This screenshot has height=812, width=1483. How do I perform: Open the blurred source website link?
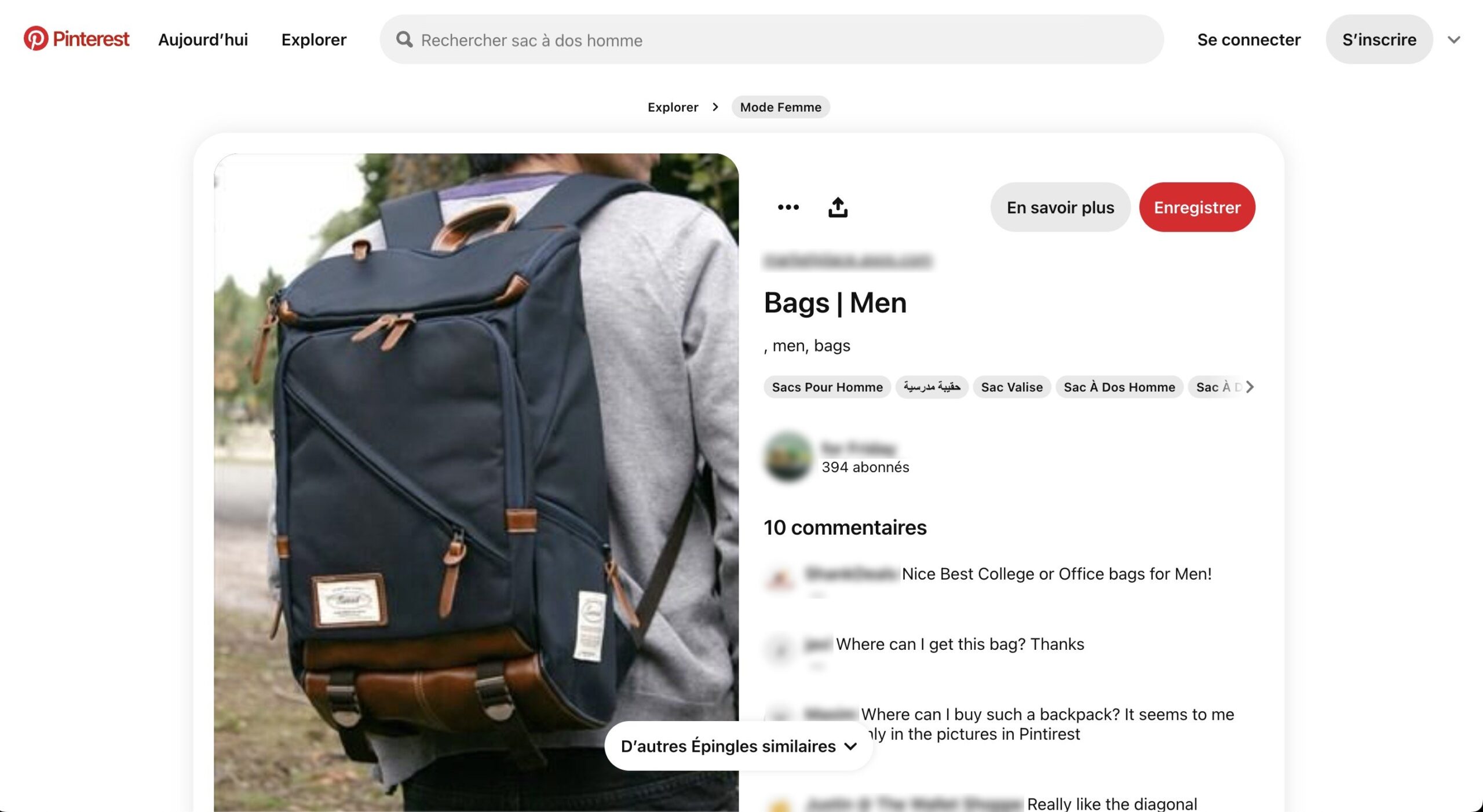click(848, 261)
